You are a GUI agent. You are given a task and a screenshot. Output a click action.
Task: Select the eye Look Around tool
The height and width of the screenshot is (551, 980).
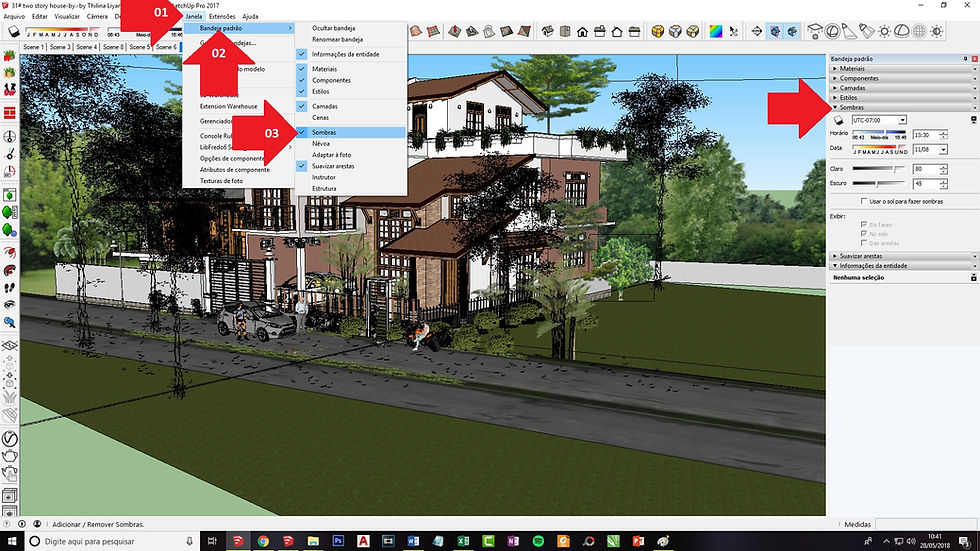(x=9, y=304)
